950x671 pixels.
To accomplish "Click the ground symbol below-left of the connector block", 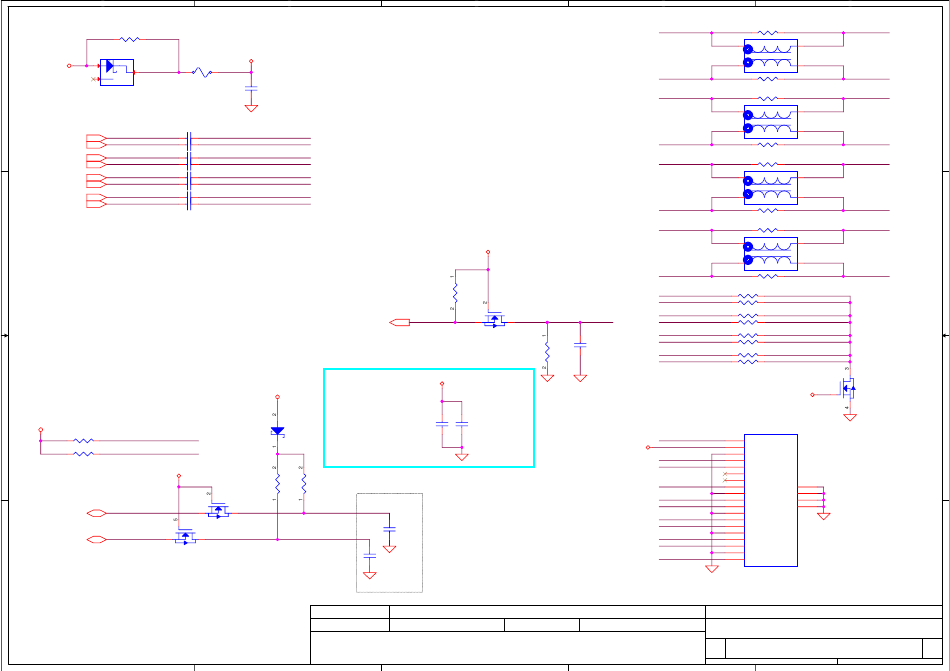I will (x=712, y=569).
